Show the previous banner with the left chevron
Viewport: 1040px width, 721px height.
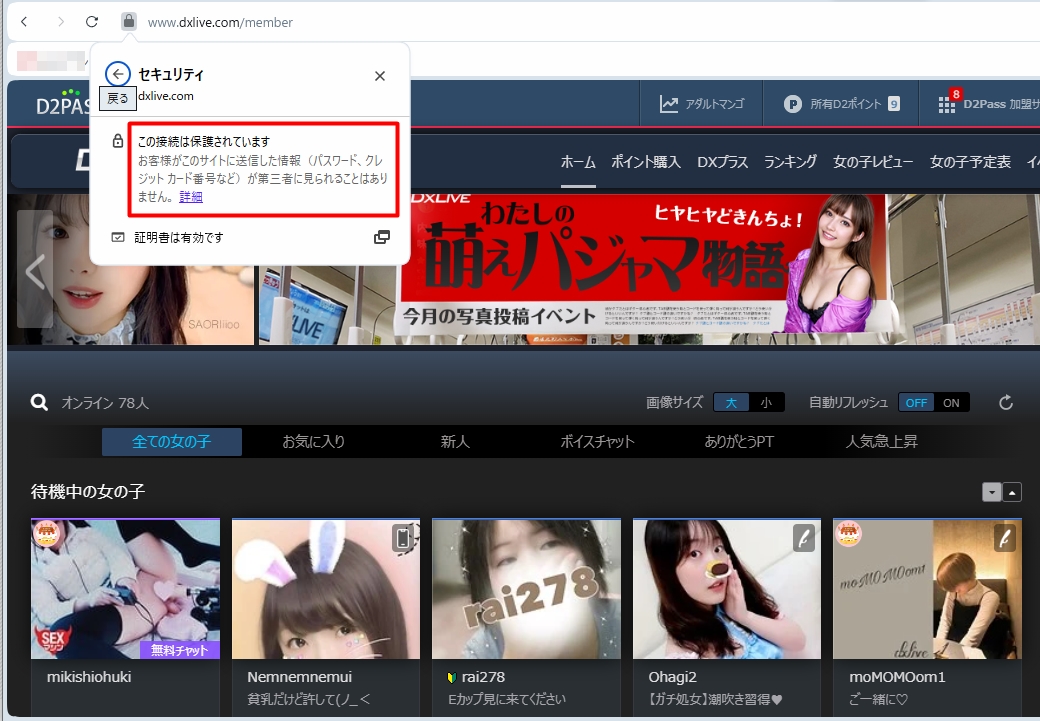tap(35, 270)
